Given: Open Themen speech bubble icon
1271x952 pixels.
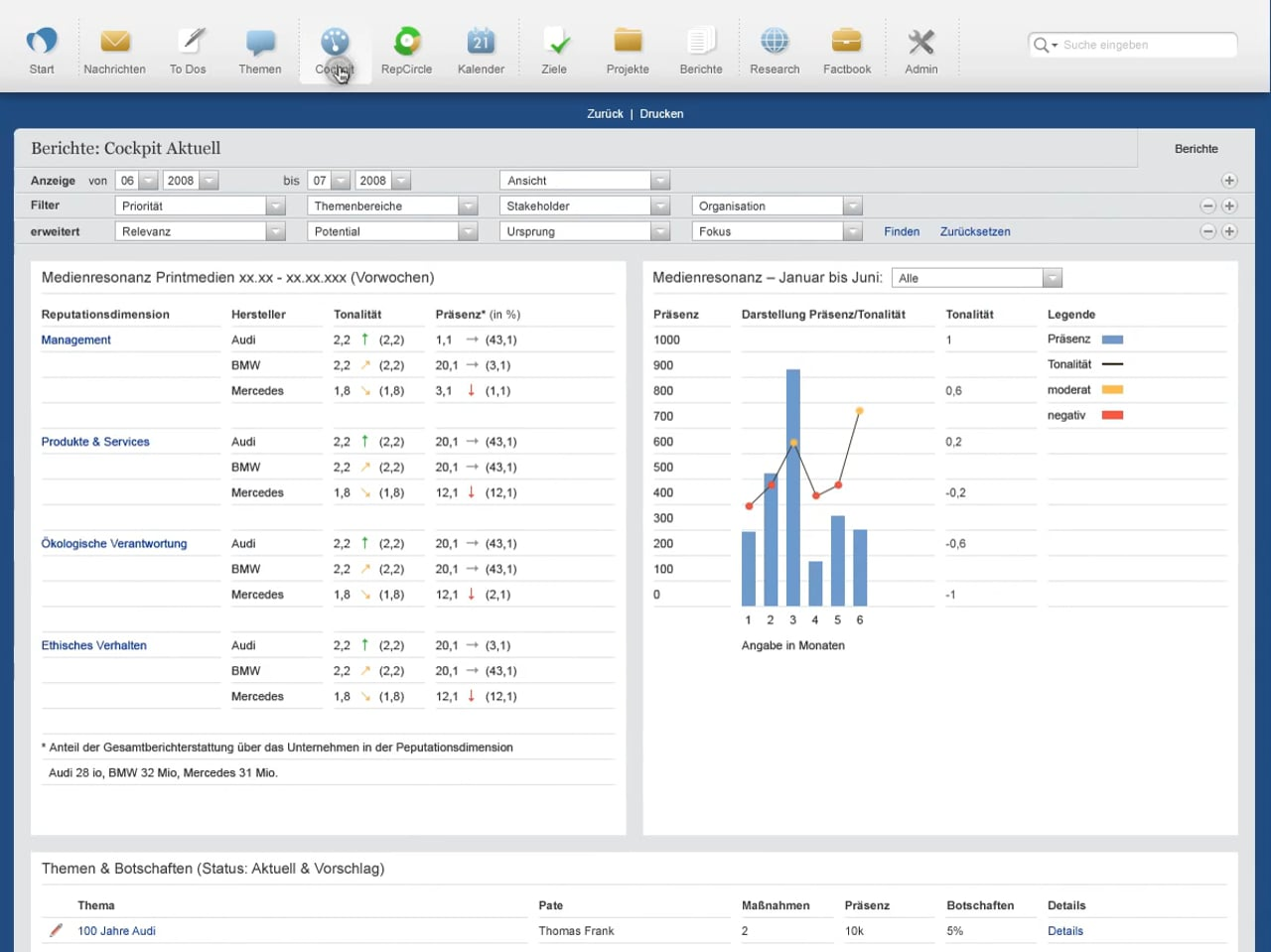Looking at the screenshot, I should pyautogui.click(x=260, y=43).
